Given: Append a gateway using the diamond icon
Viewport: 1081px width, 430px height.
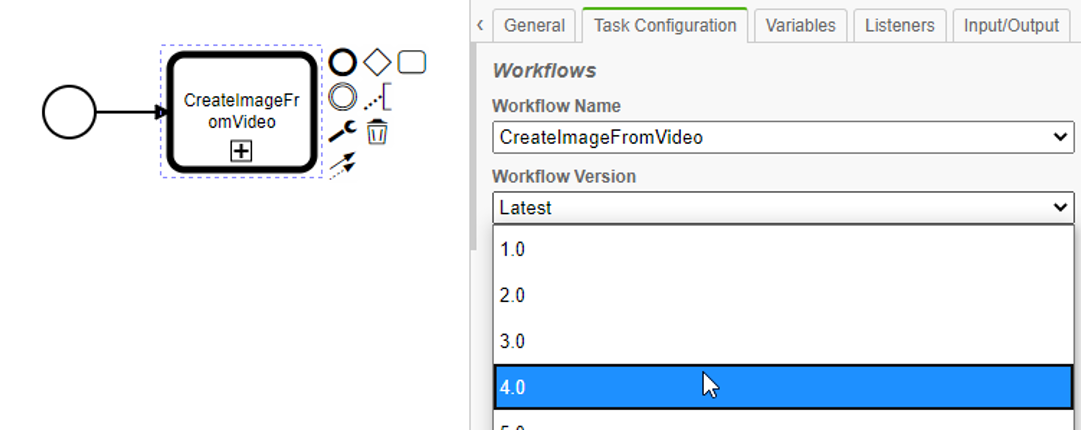Looking at the screenshot, I should coord(377,63).
